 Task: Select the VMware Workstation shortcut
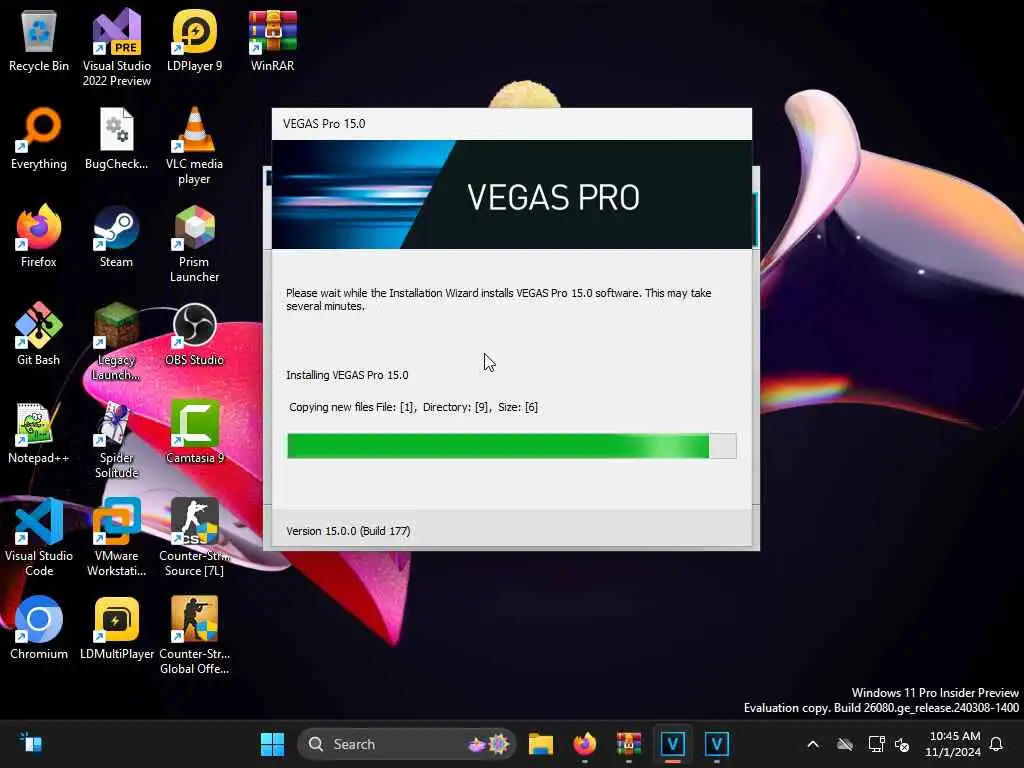click(x=116, y=538)
